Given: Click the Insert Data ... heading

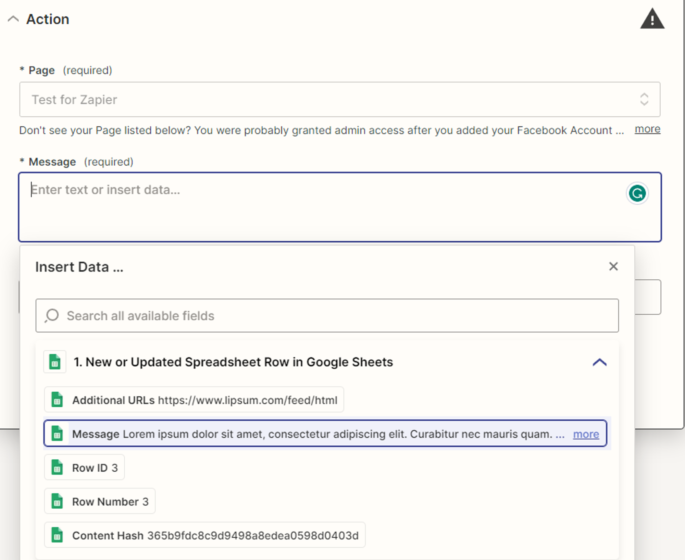Looking at the screenshot, I should (x=79, y=267).
